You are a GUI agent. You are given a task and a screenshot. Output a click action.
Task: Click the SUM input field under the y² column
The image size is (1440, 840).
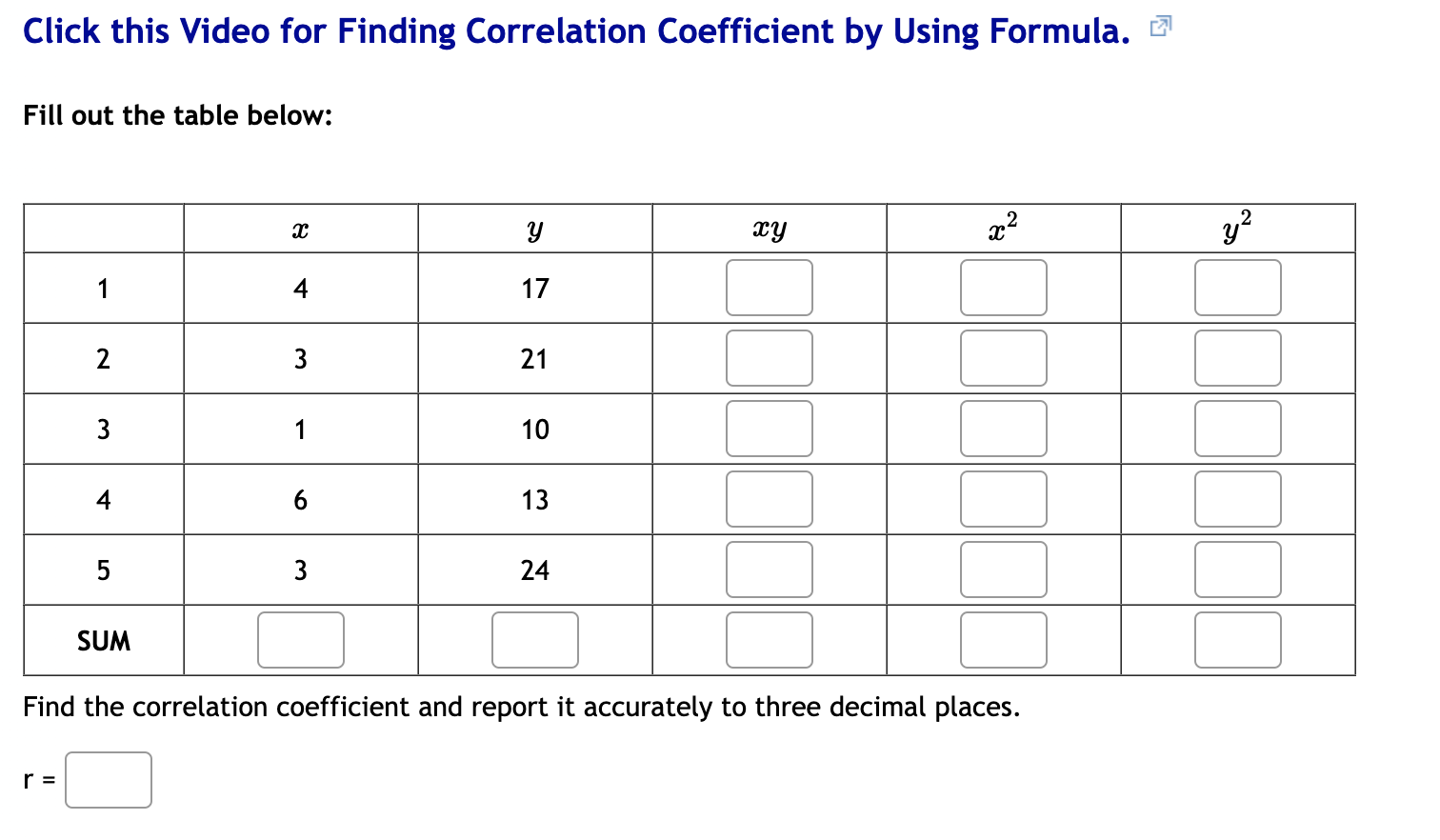coord(1238,639)
